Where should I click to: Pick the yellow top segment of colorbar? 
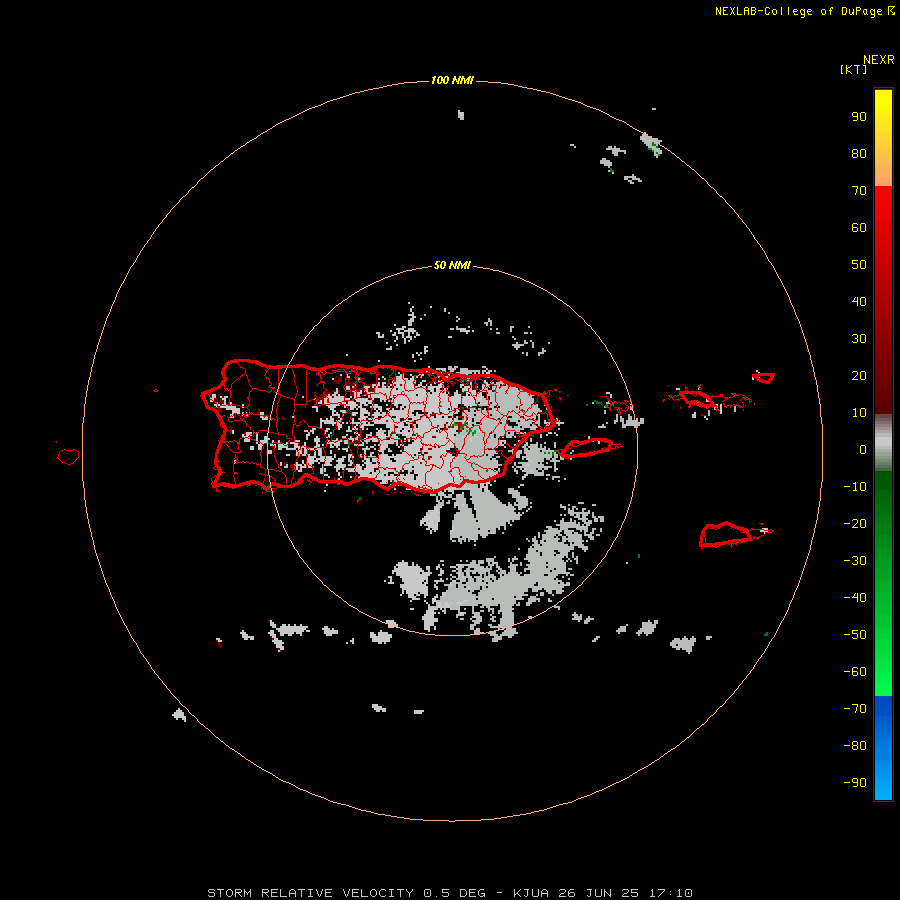click(x=883, y=138)
